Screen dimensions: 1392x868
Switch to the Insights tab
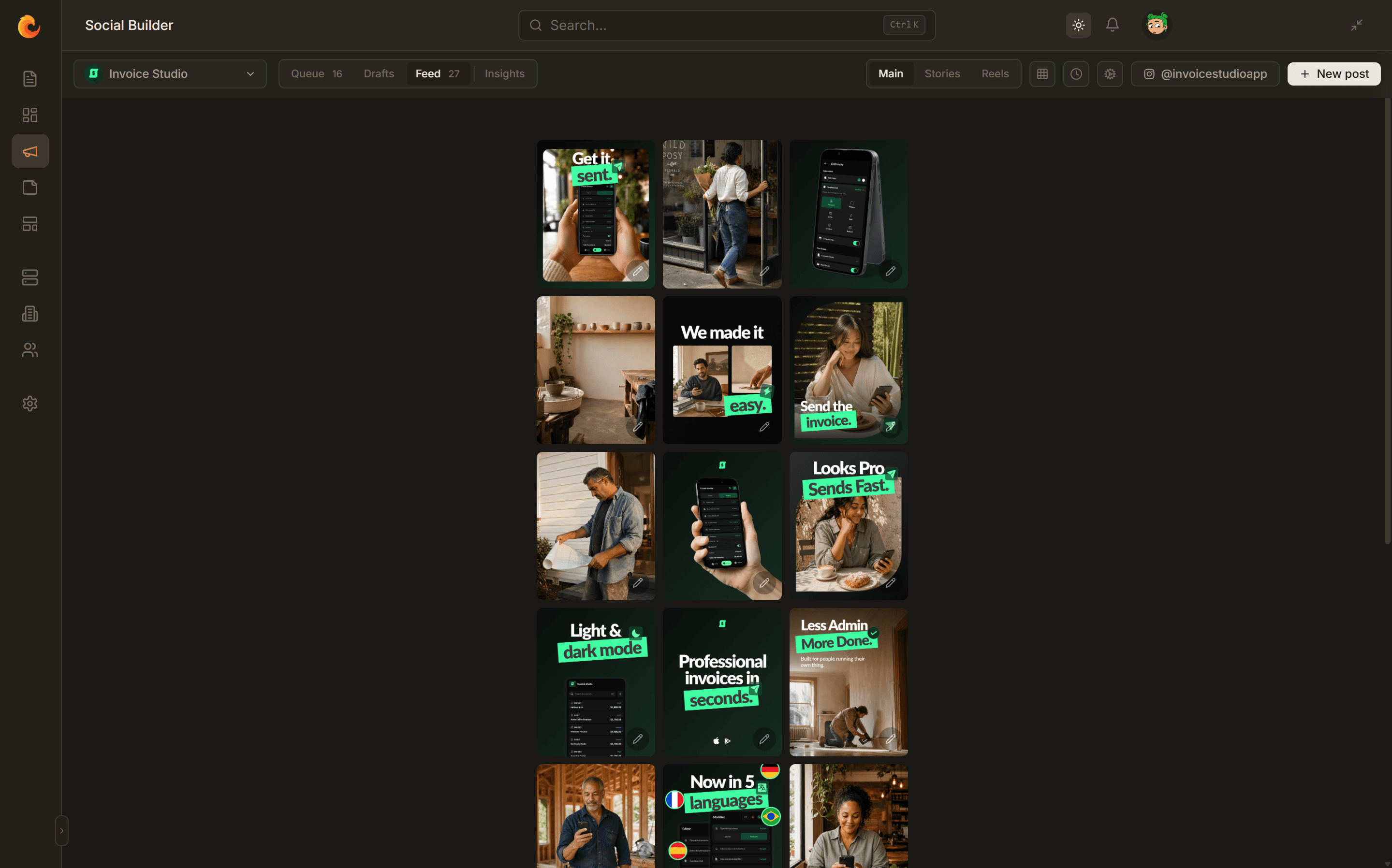(x=504, y=74)
